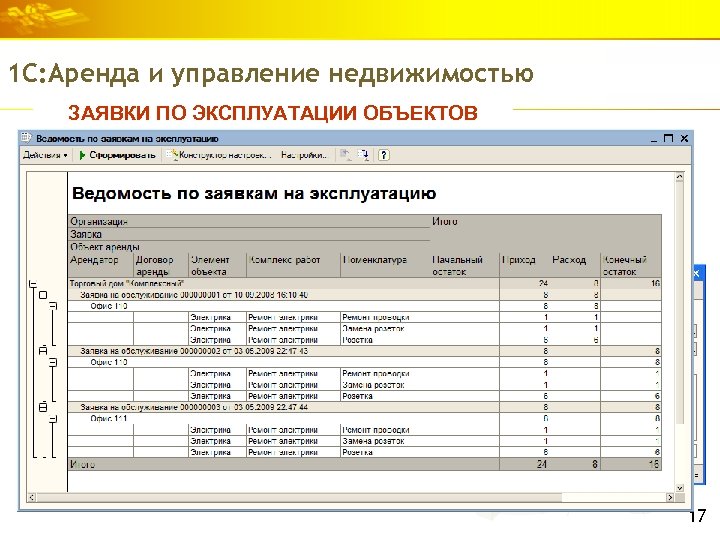The image size is (720, 540).
Task: Open the Действия dropdown menu
Action: (x=45, y=155)
